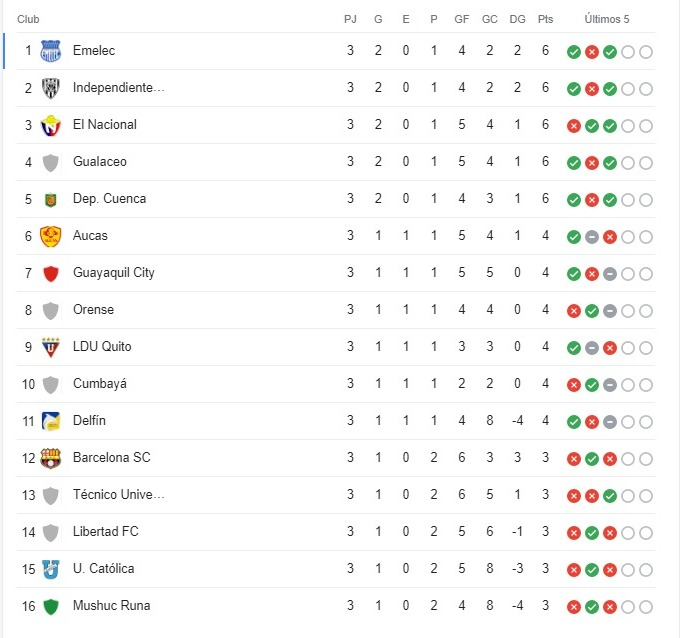Click the Club column header
The height and width of the screenshot is (638, 680).
click(28, 19)
